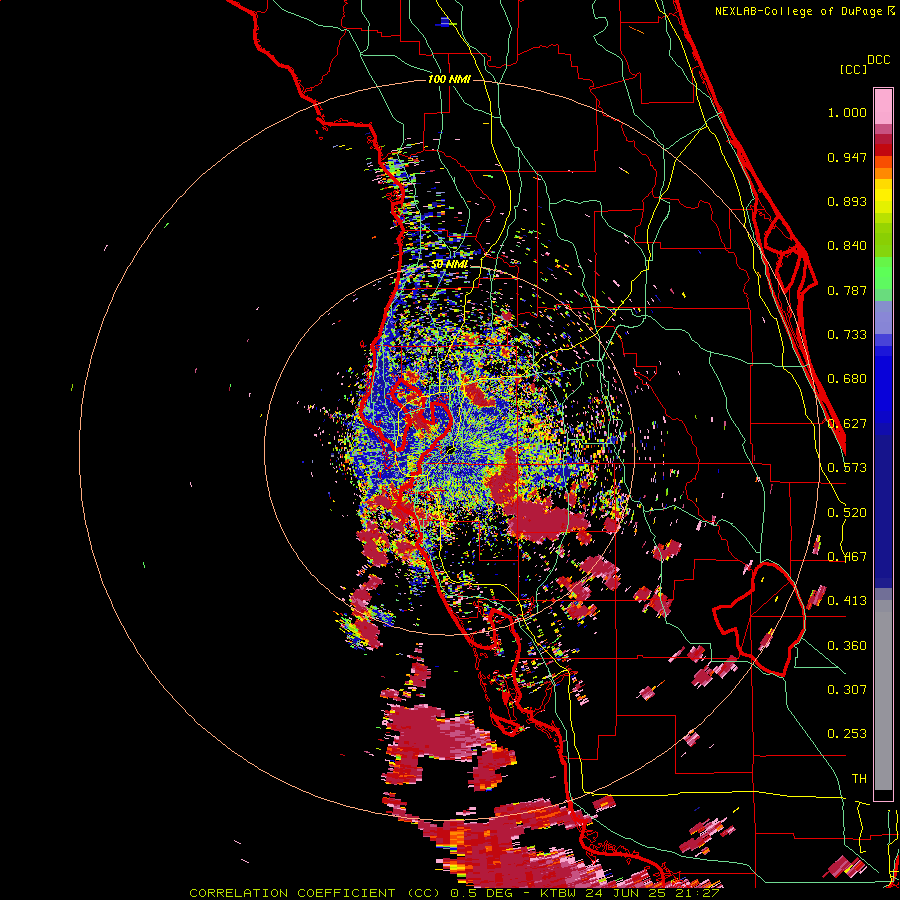The height and width of the screenshot is (900, 900).
Task: Select the 0.253 legend value
Action: tap(847, 734)
